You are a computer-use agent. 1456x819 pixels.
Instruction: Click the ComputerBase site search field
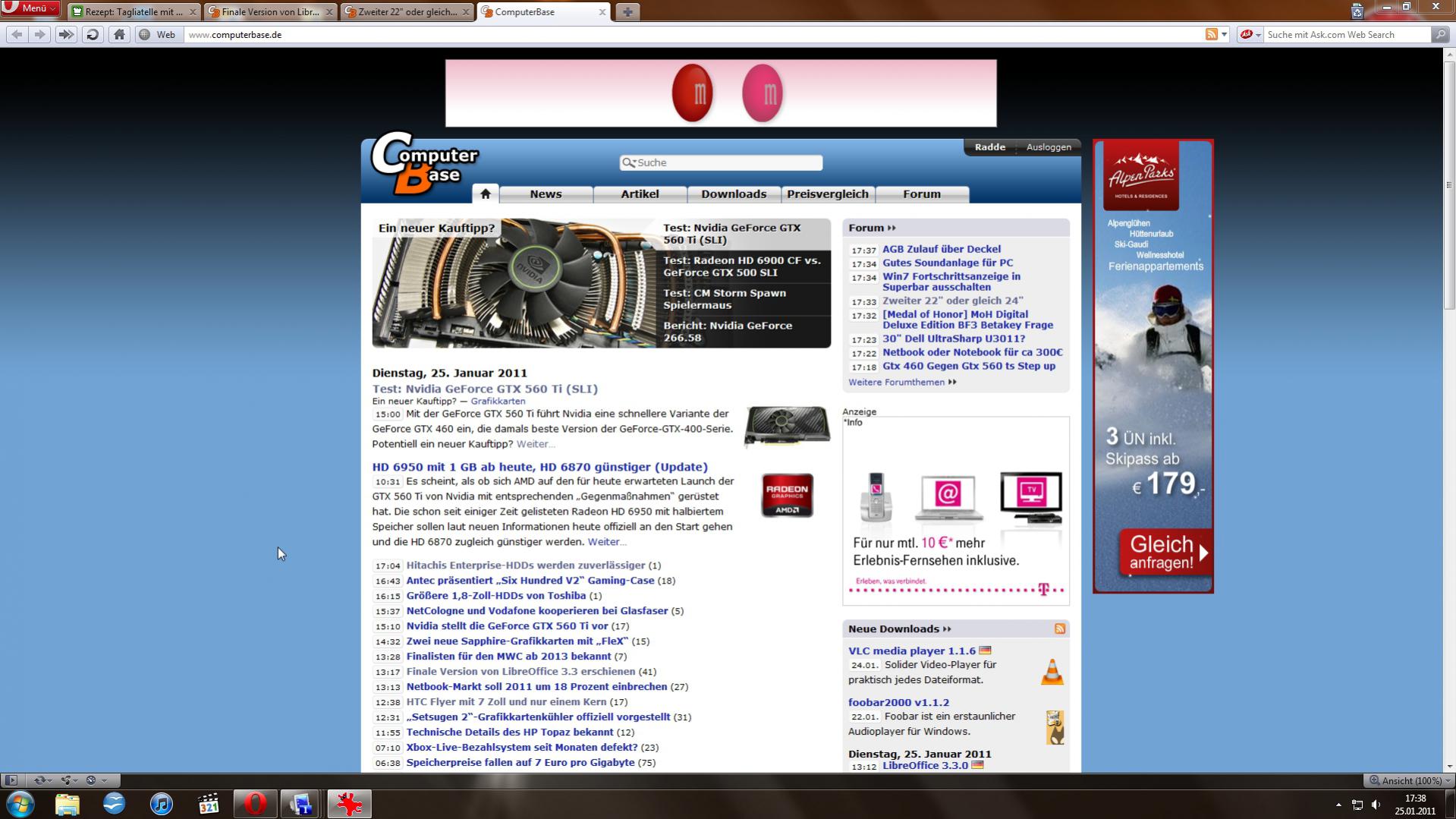point(721,162)
